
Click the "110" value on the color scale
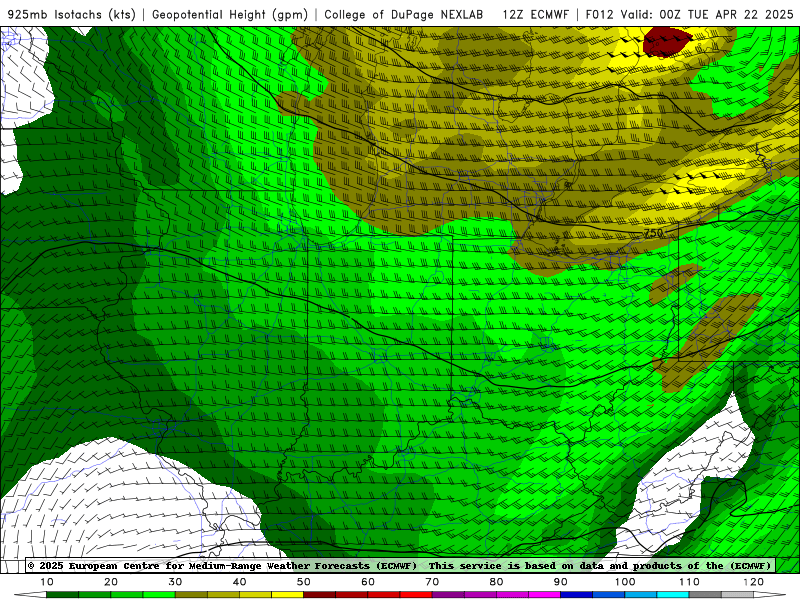click(689, 582)
